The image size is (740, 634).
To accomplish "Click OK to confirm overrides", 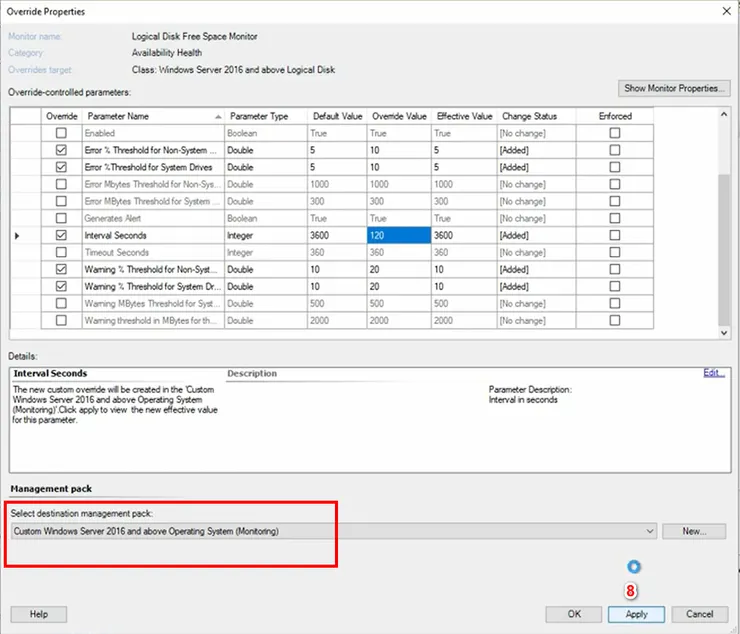I will point(574,614).
